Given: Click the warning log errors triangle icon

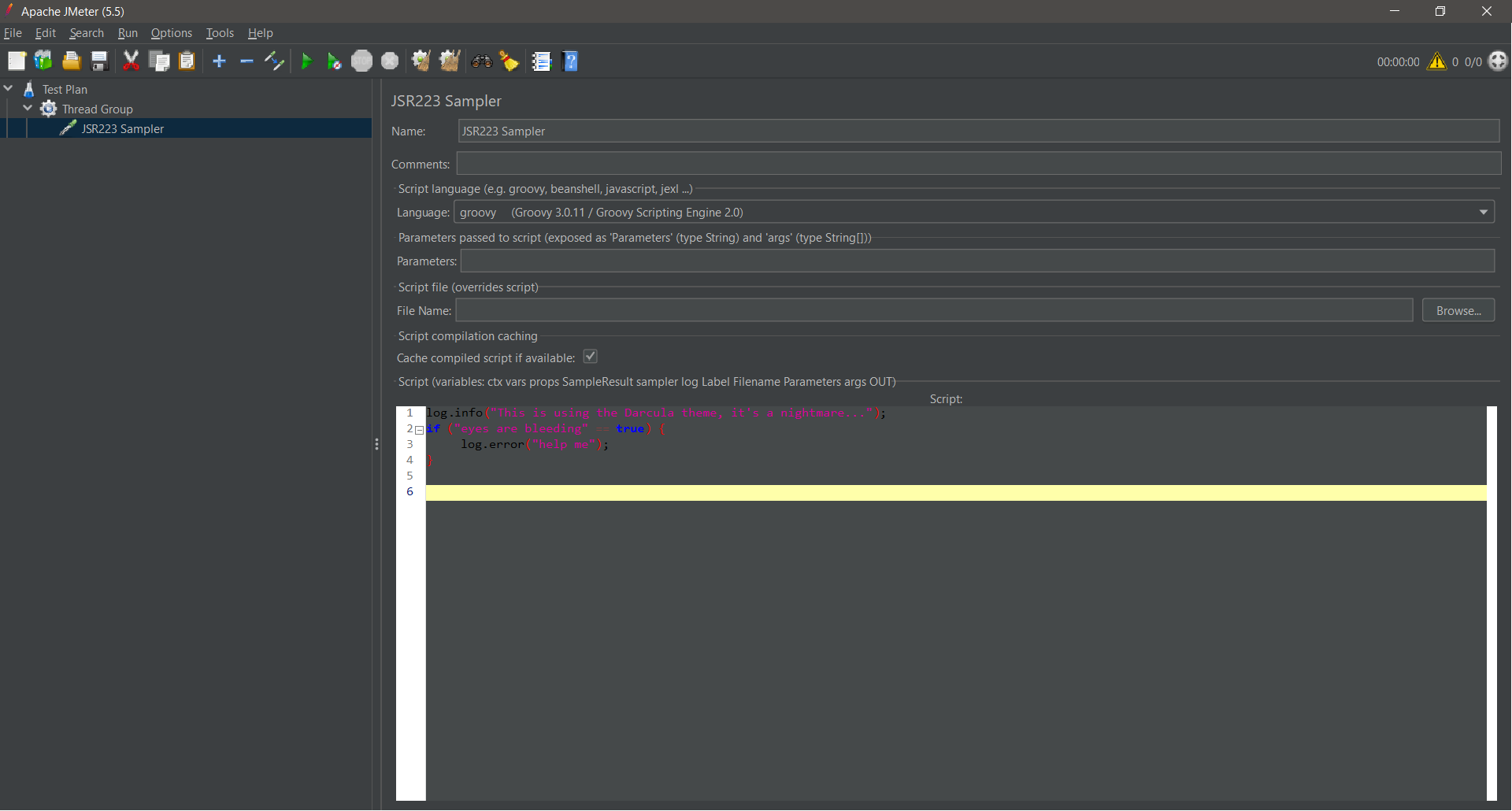Looking at the screenshot, I should (1437, 61).
